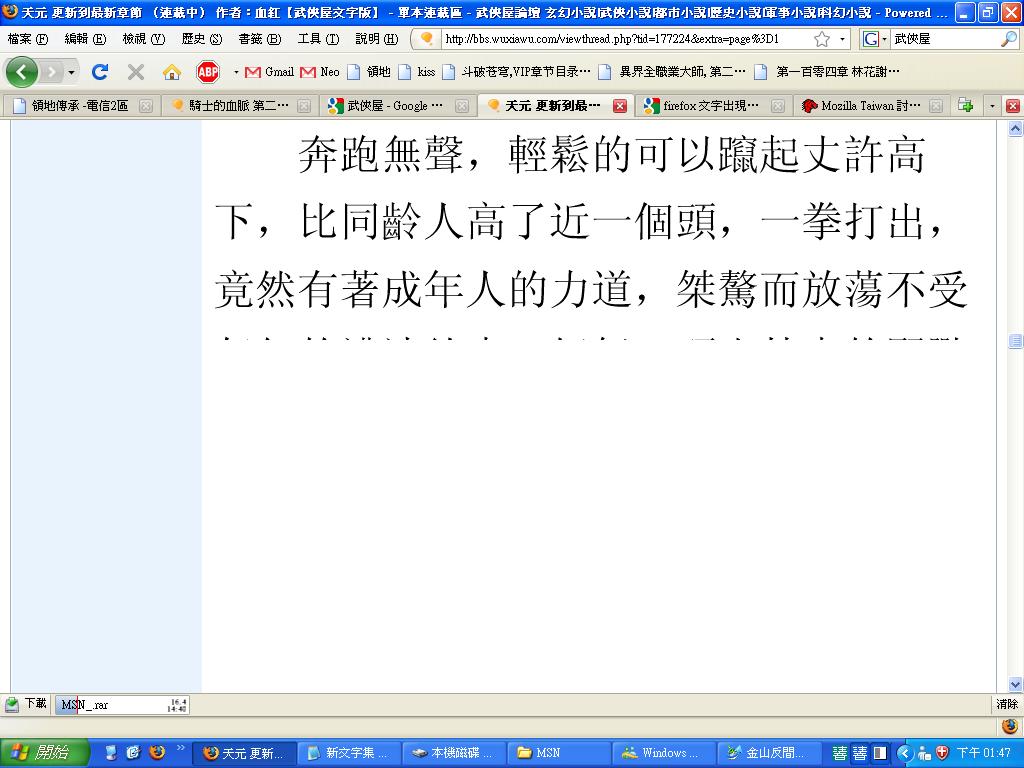Click the search box containing 武俠屋
This screenshot has width=1024, height=768.
pyautogui.click(x=944, y=39)
